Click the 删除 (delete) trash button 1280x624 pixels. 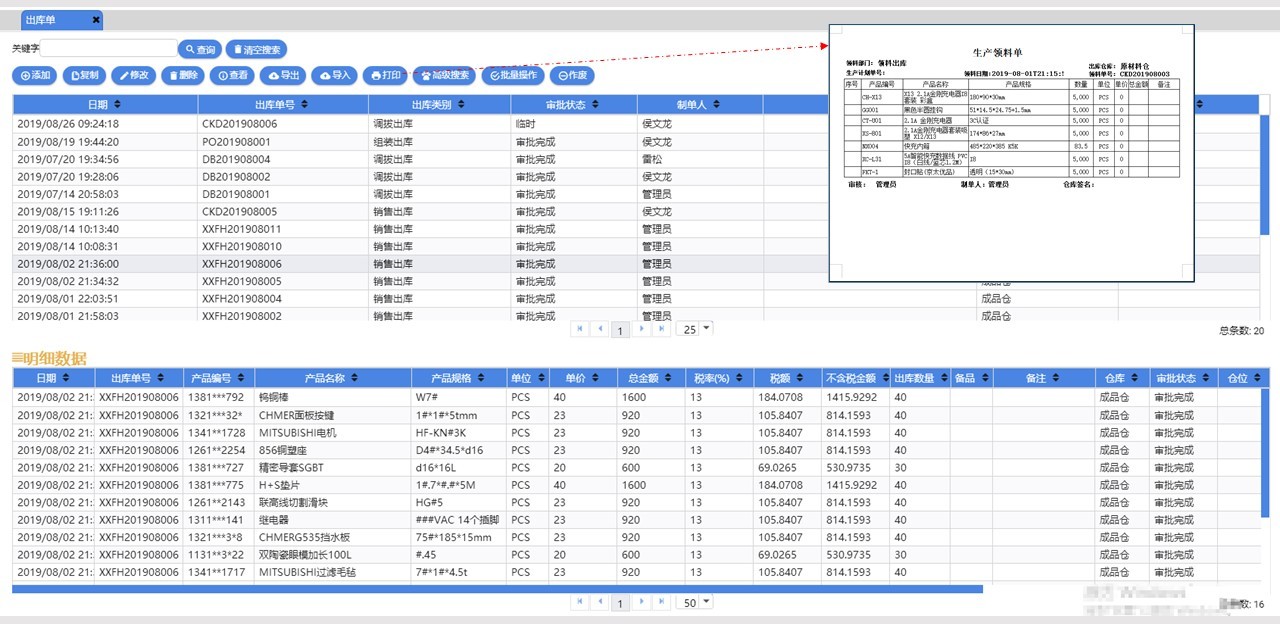[x=182, y=75]
